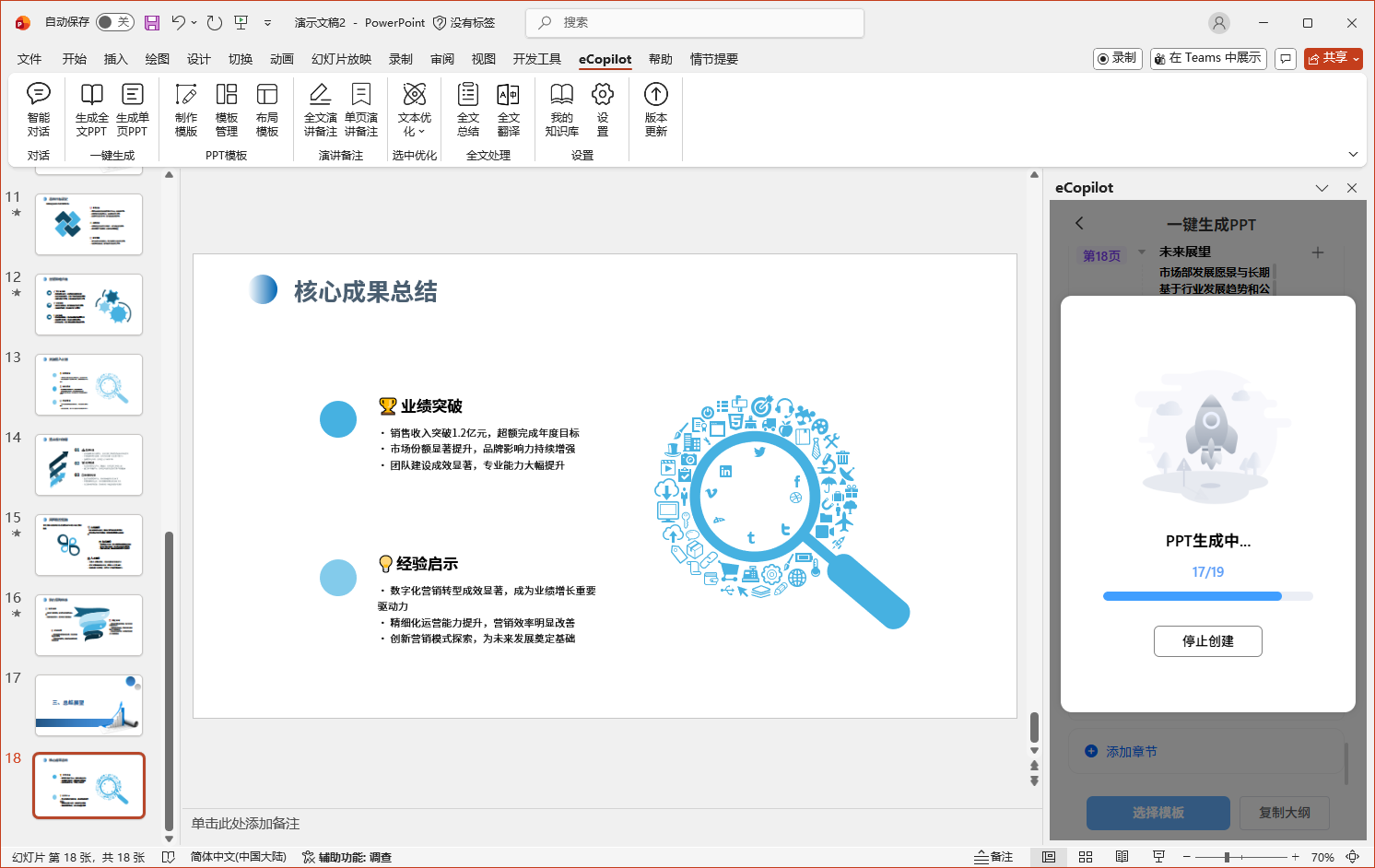Select the 全文演讲备注 icon
Image resolution: width=1375 pixels, height=868 pixels.
pyautogui.click(x=320, y=111)
